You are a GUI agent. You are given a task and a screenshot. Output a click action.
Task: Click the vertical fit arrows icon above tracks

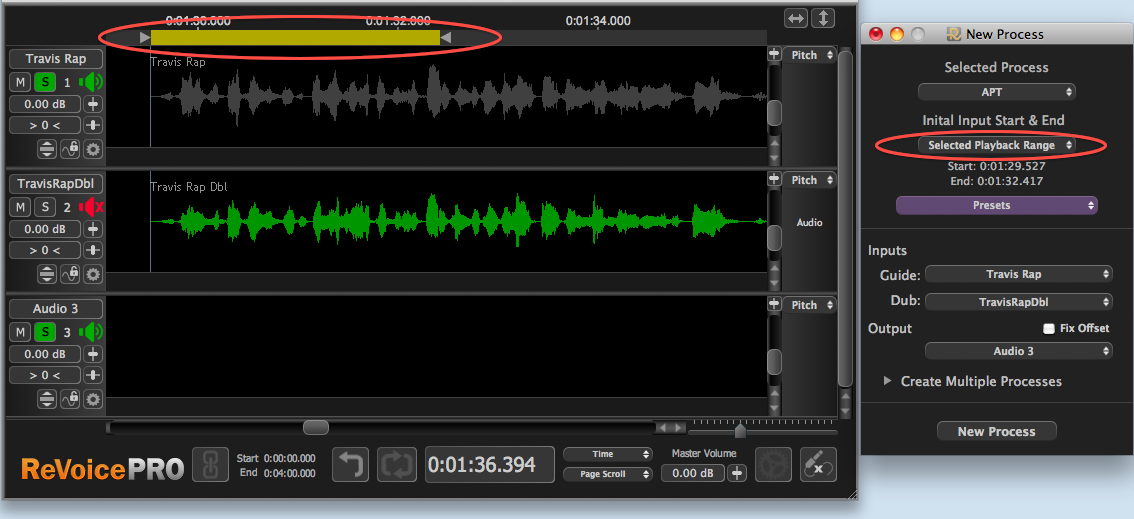pos(822,18)
